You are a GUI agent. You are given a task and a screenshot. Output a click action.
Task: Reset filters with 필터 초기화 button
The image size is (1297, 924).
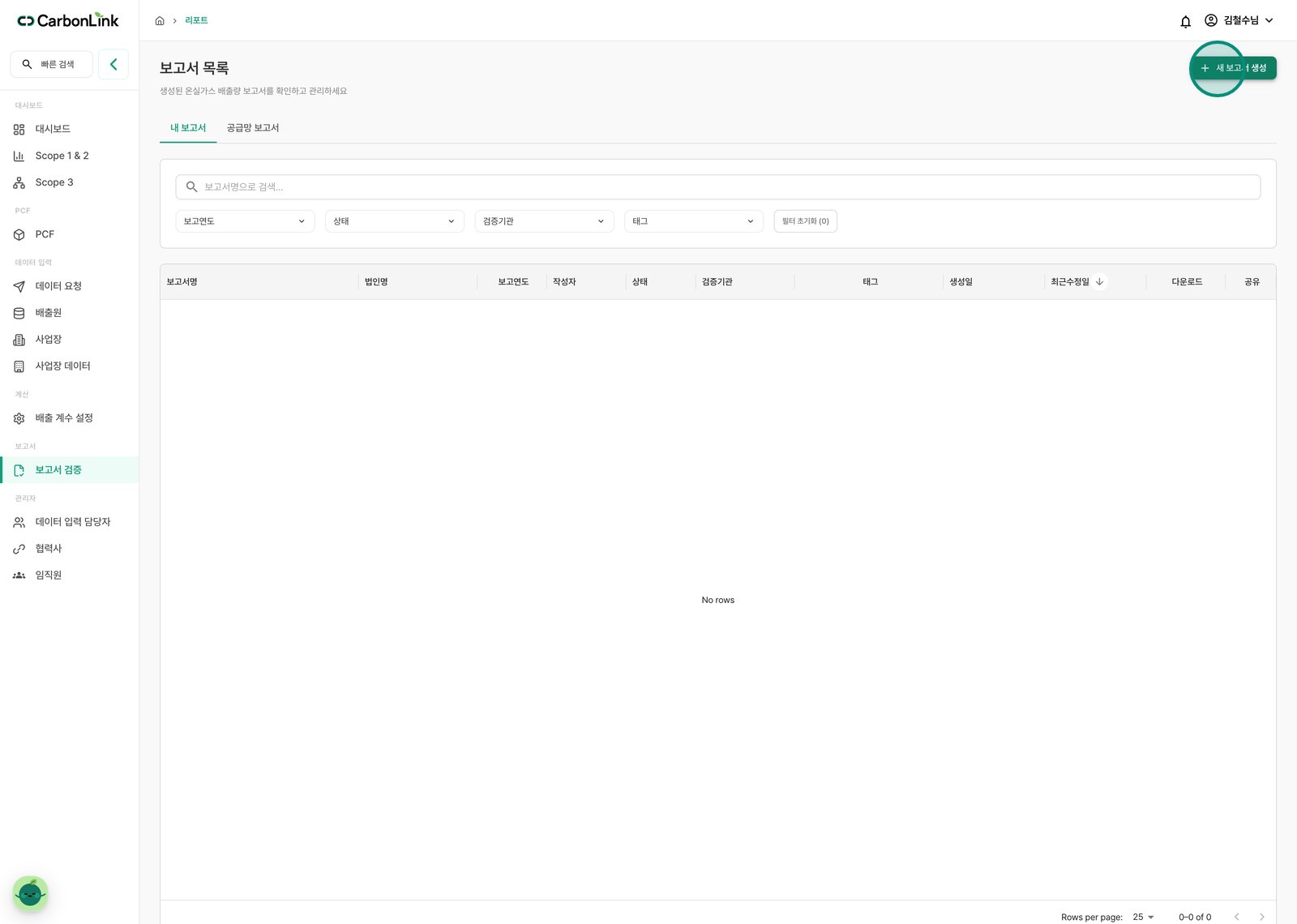point(806,221)
